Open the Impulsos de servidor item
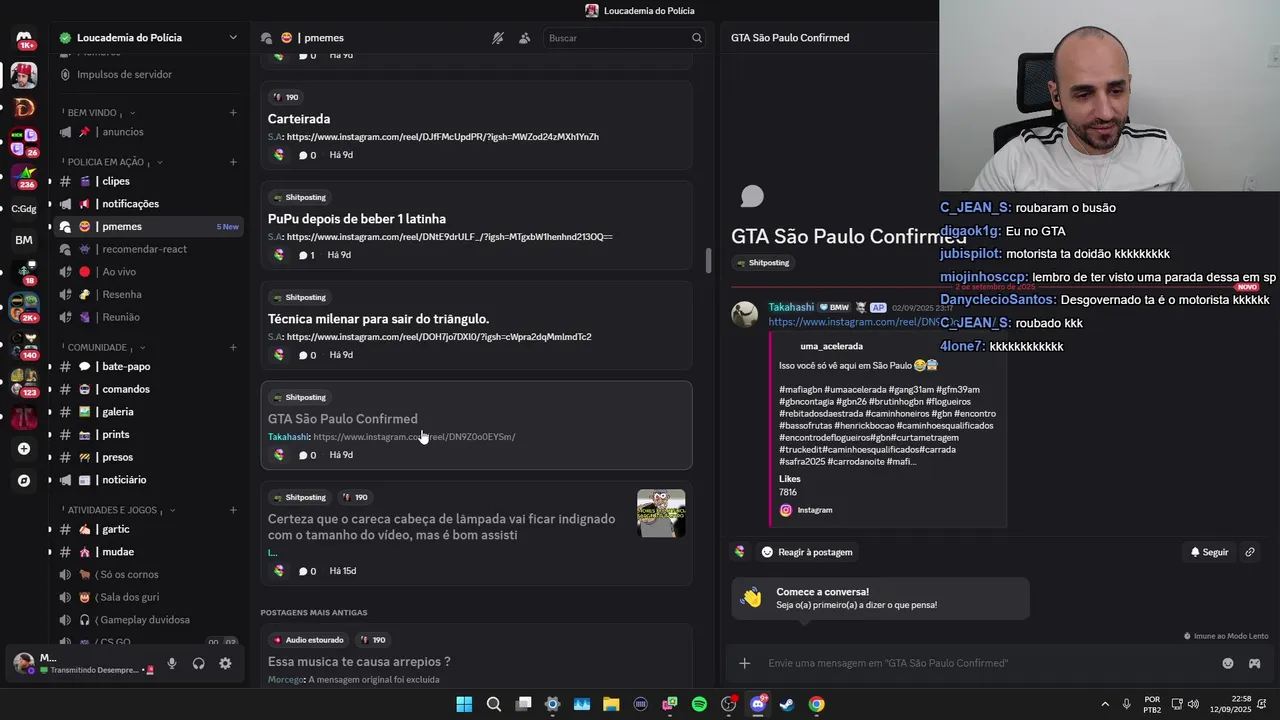 pyautogui.click(x=149, y=74)
